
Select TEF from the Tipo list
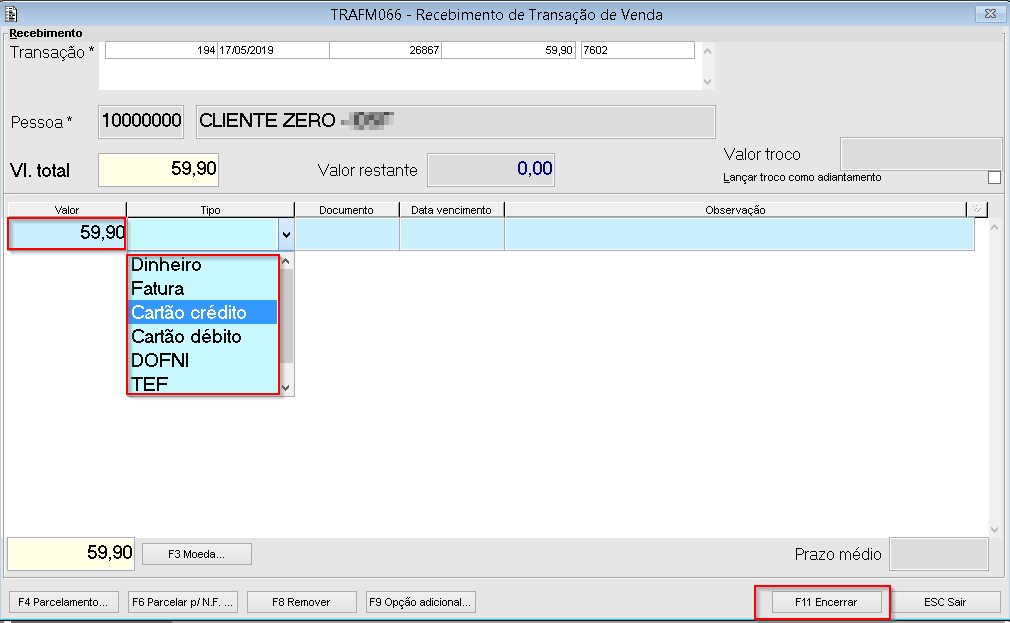coord(203,384)
